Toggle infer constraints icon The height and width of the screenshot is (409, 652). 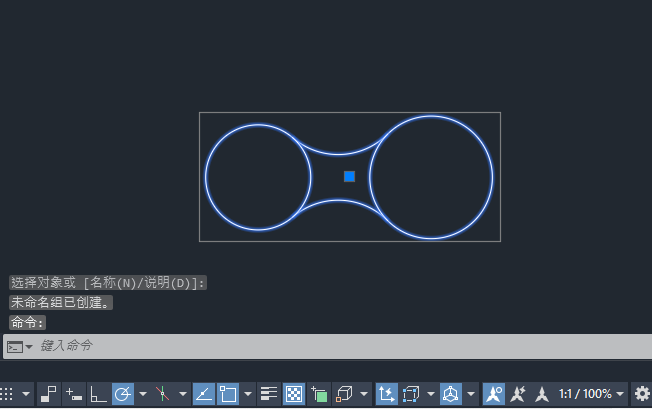click(x=49, y=394)
